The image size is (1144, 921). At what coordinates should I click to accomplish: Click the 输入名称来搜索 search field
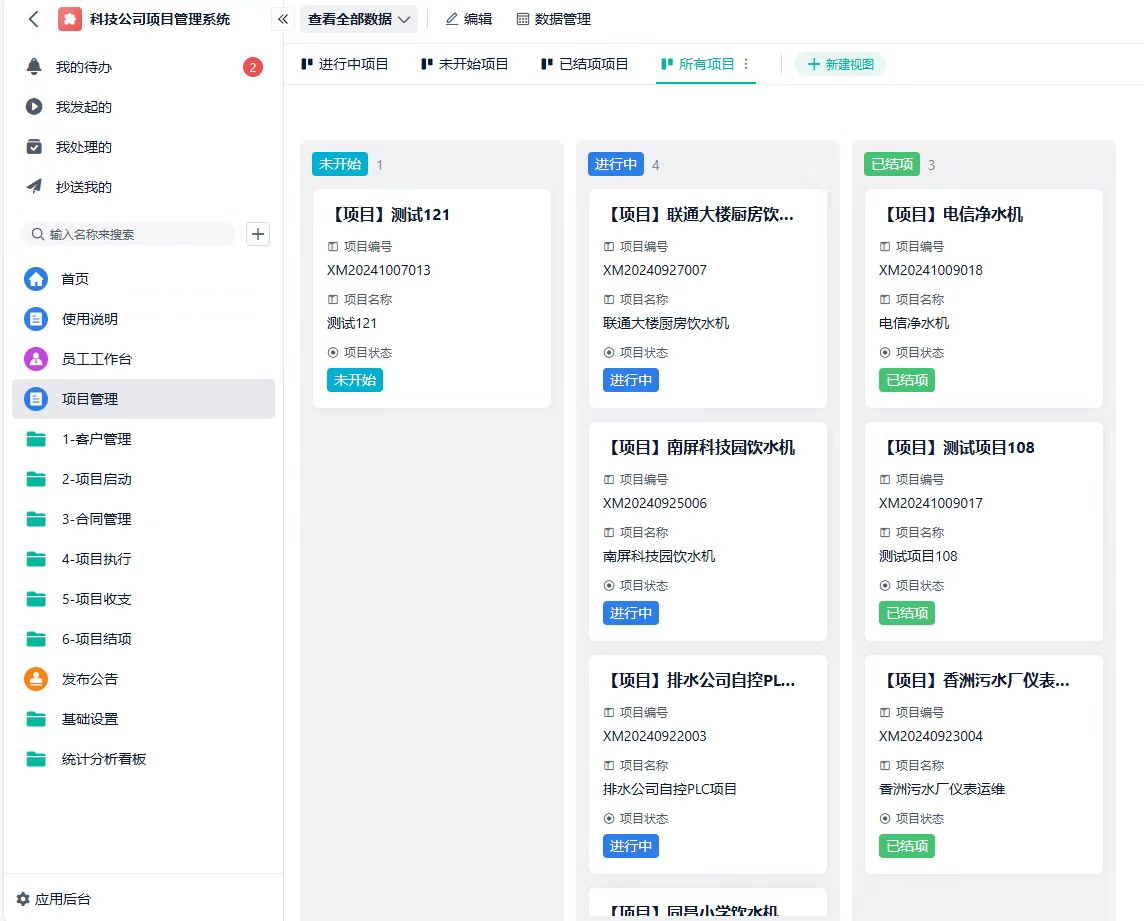tap(128, 234)
